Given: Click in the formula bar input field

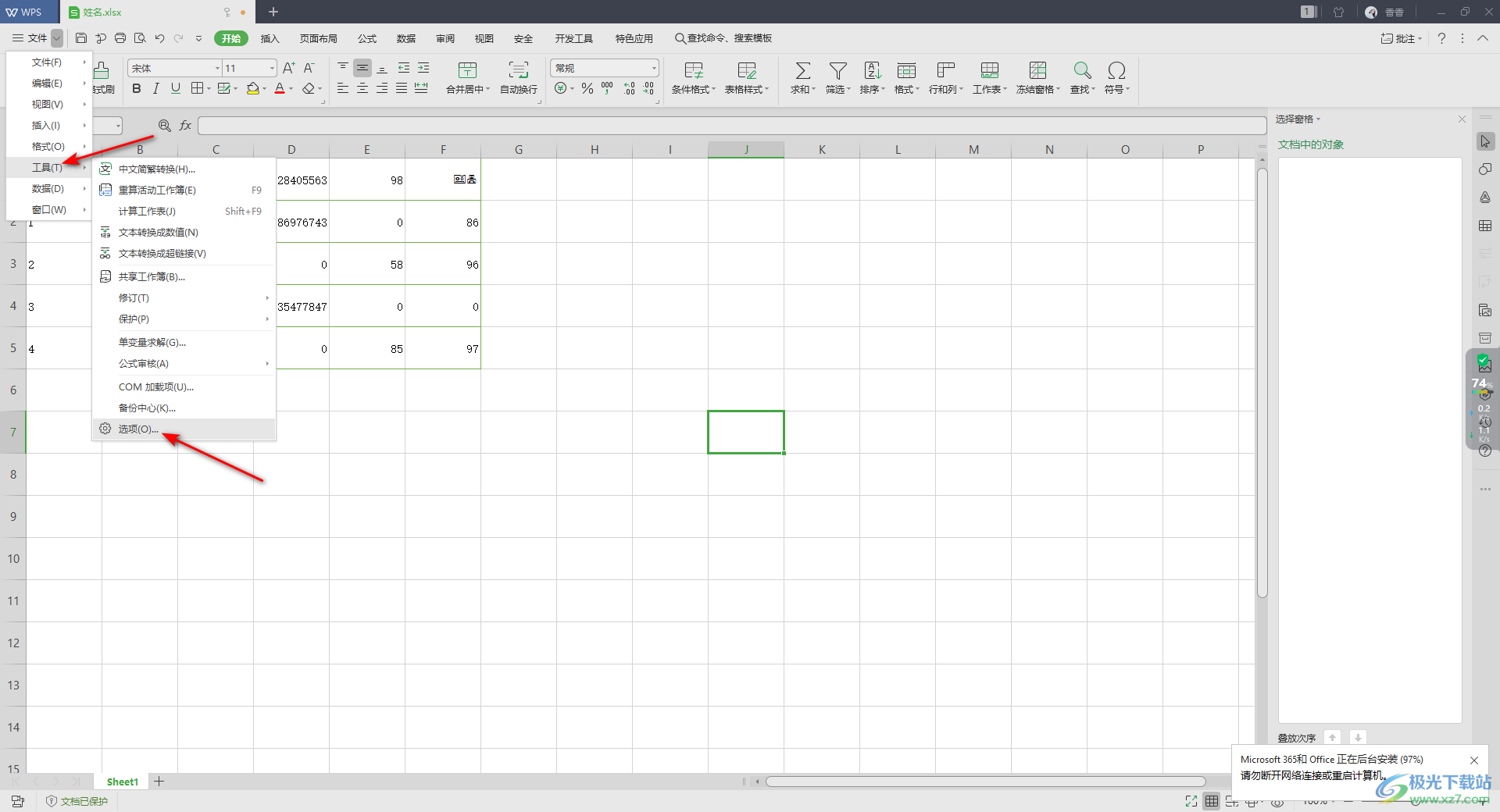Looking at the screenshot, I should point(732,125).
